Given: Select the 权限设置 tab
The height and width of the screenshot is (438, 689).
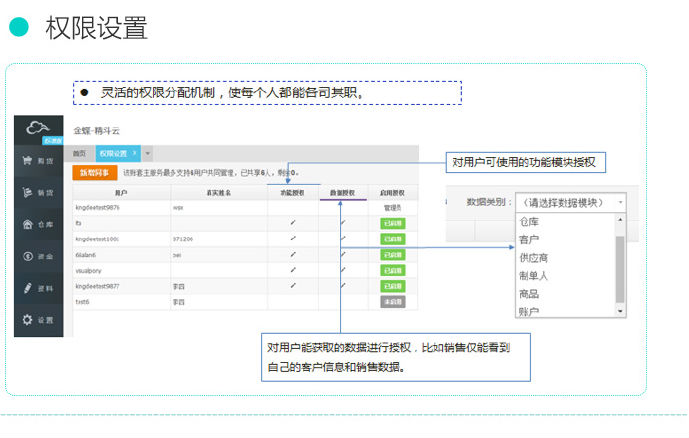Looking at the screenshot, I should [114, 153].
